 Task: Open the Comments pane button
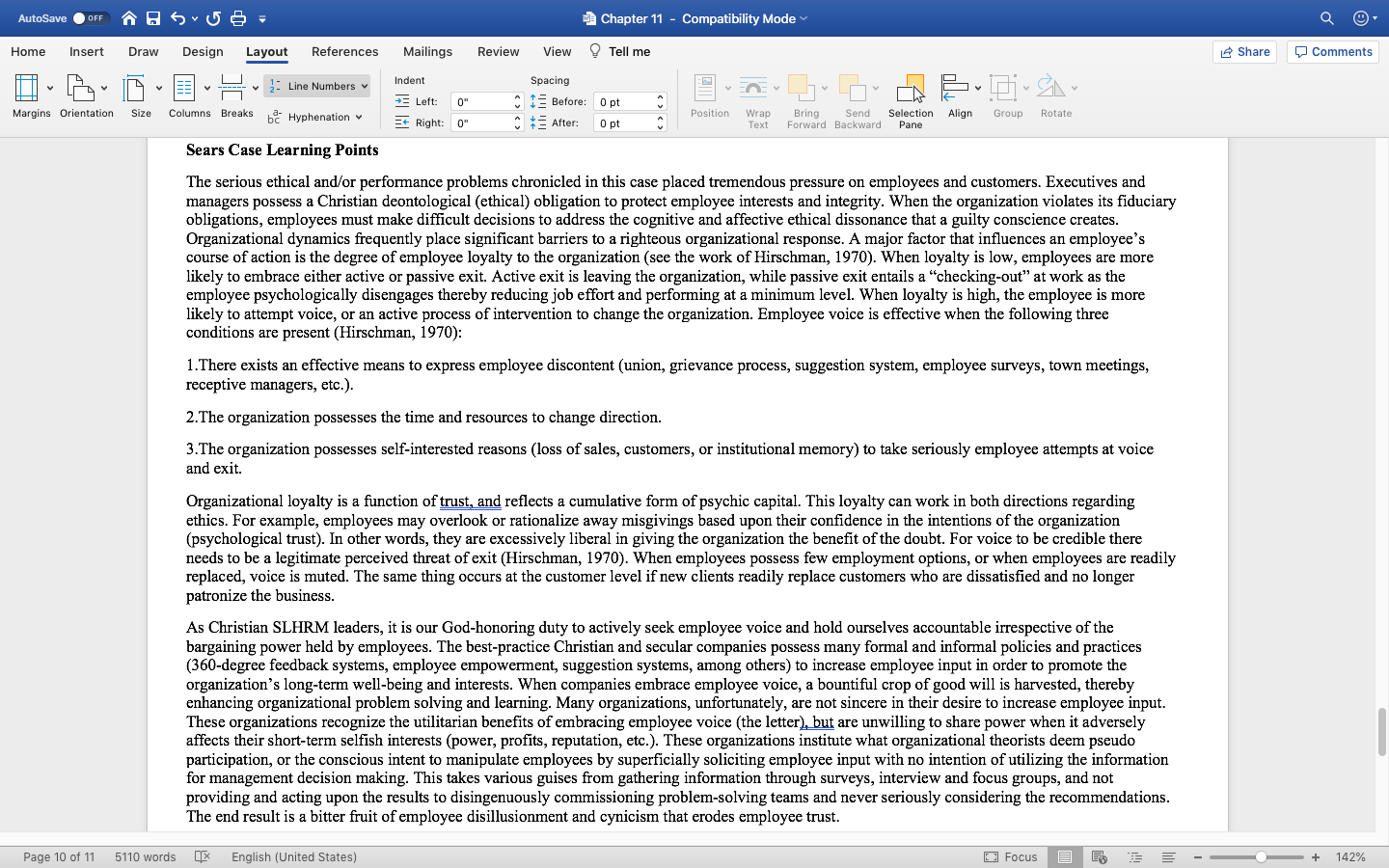click(1333, 51)
